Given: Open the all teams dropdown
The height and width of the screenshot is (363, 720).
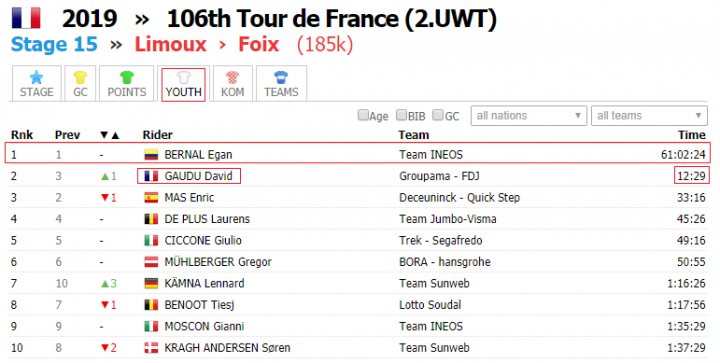Looking at the screenshot, I should 649,116.
